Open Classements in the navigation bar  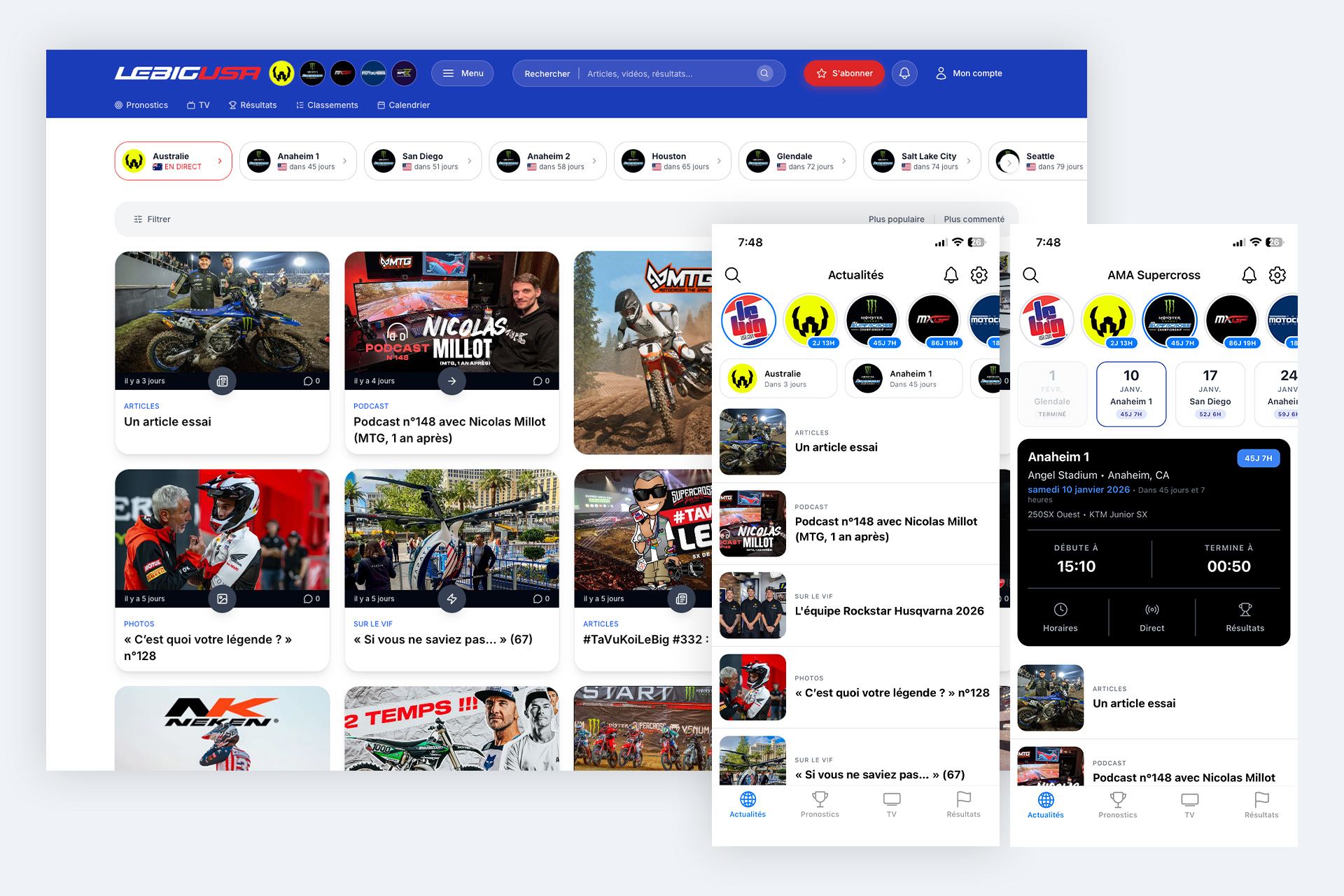(327, 105)
